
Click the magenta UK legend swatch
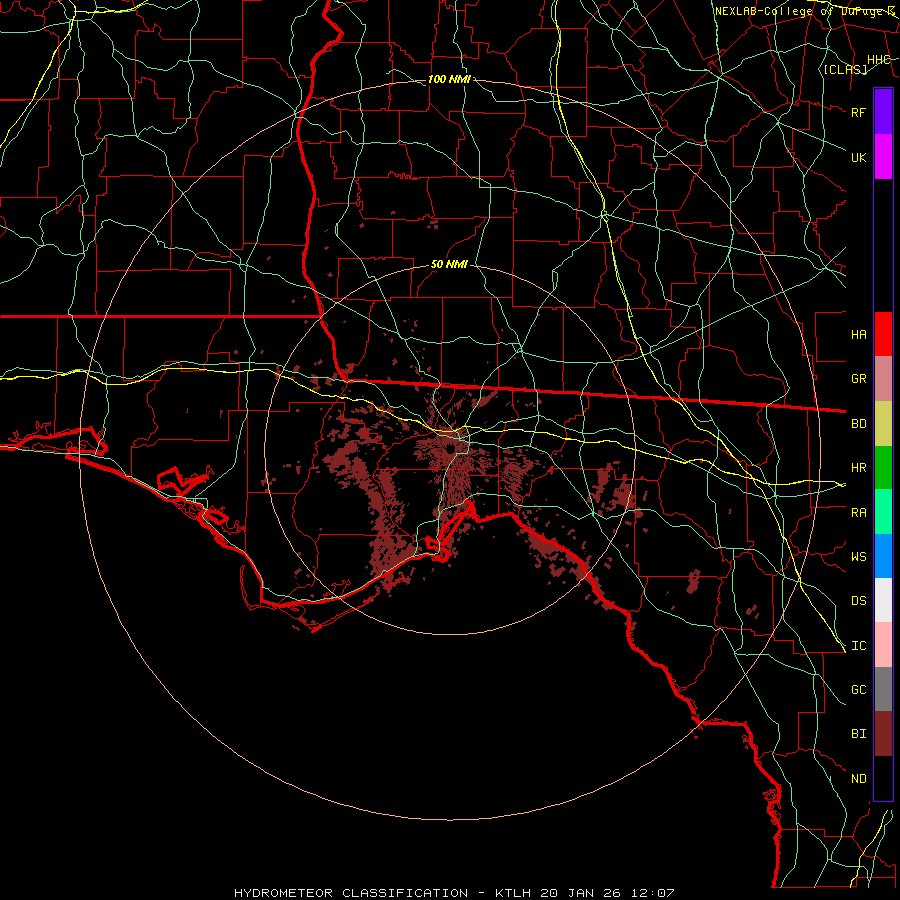[x=883, y=157]
